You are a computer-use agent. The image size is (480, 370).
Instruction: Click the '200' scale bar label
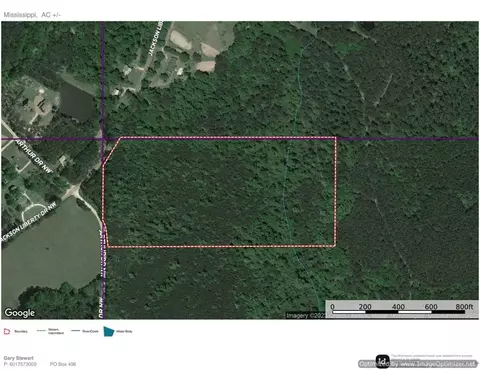[365, 306]
